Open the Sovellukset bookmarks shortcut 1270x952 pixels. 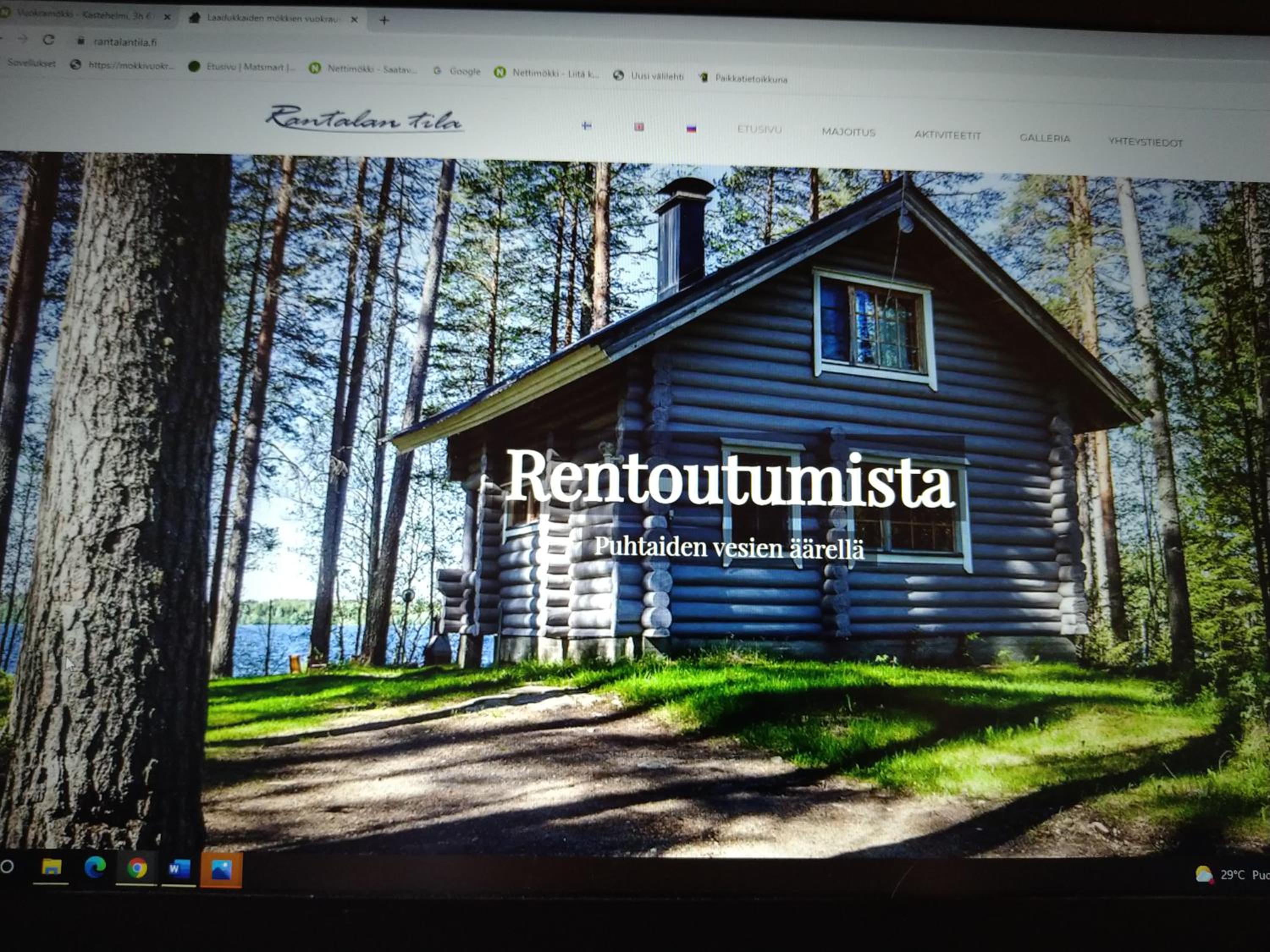coord(32,63)
